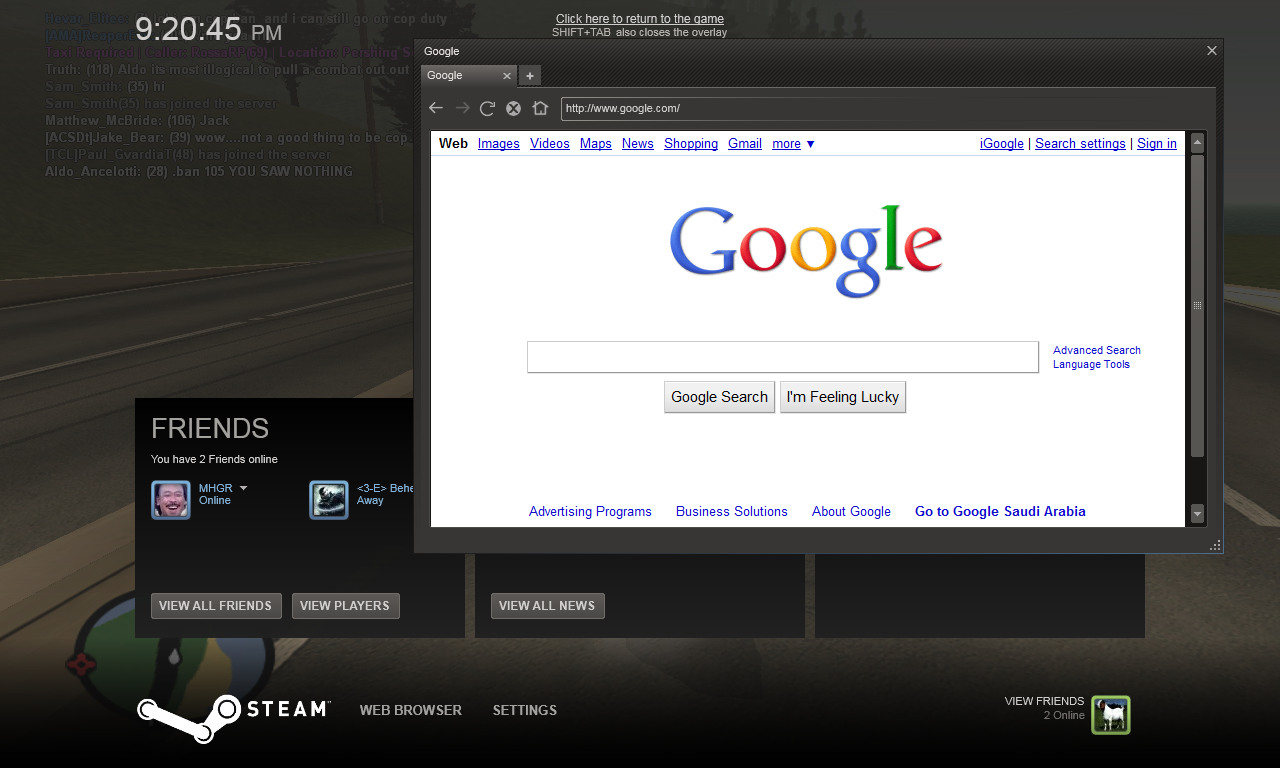Click own profile avatar near View Friends

pos(1111,715)
